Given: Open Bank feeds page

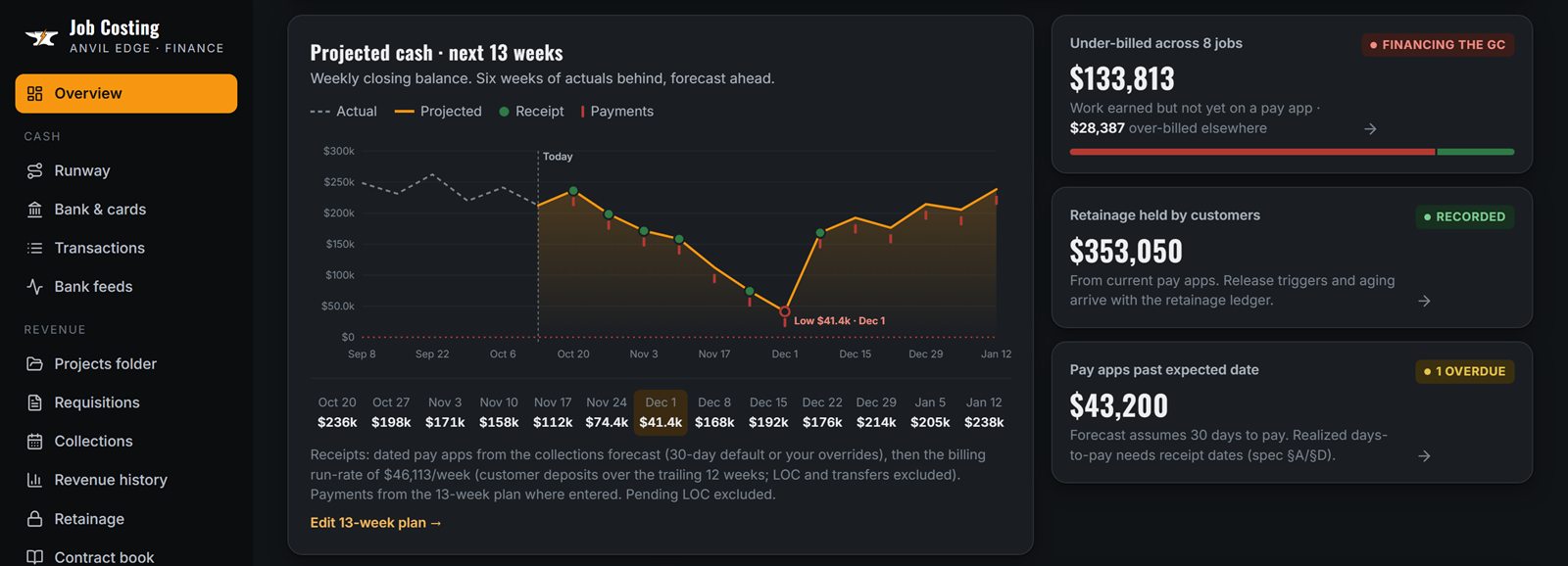Looking at the screenshot, I should (126, 287).
